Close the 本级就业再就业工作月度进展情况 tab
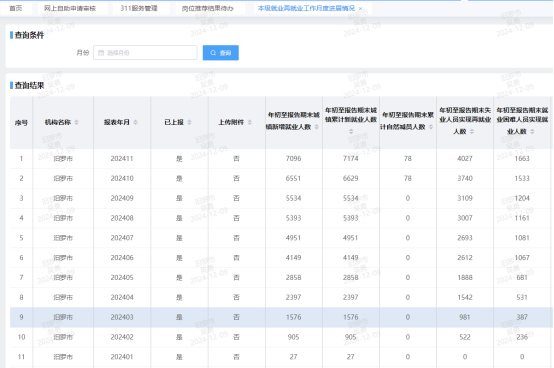The image size is (554, 368). 360,8
